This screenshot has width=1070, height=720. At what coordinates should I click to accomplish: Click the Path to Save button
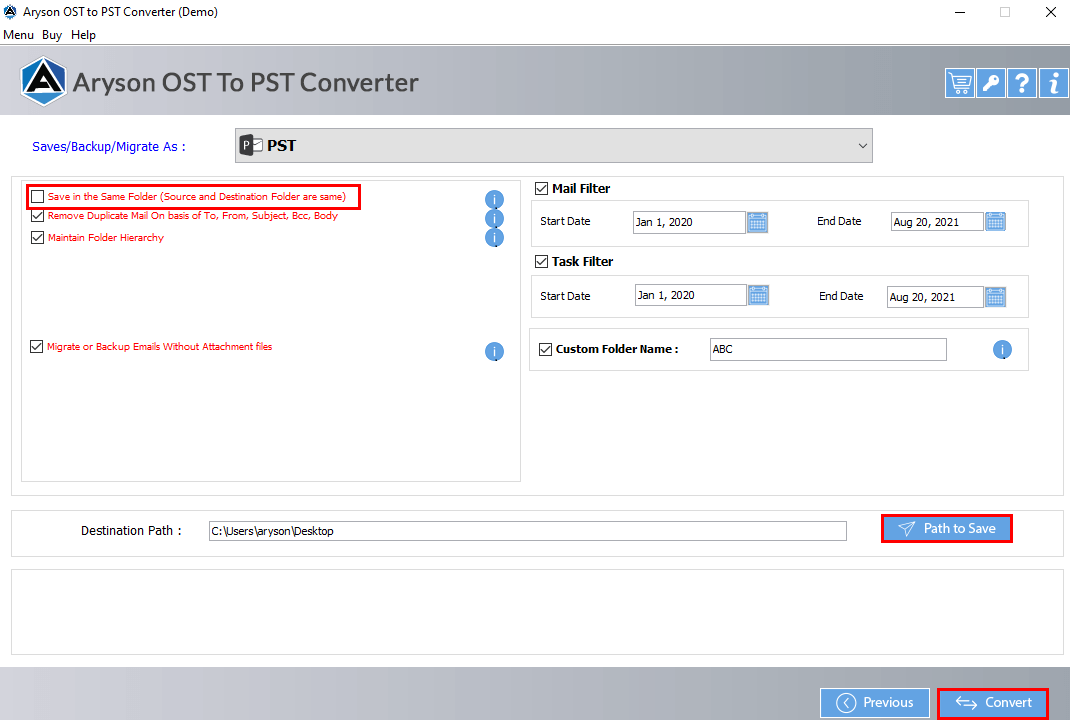click(946, 529)
